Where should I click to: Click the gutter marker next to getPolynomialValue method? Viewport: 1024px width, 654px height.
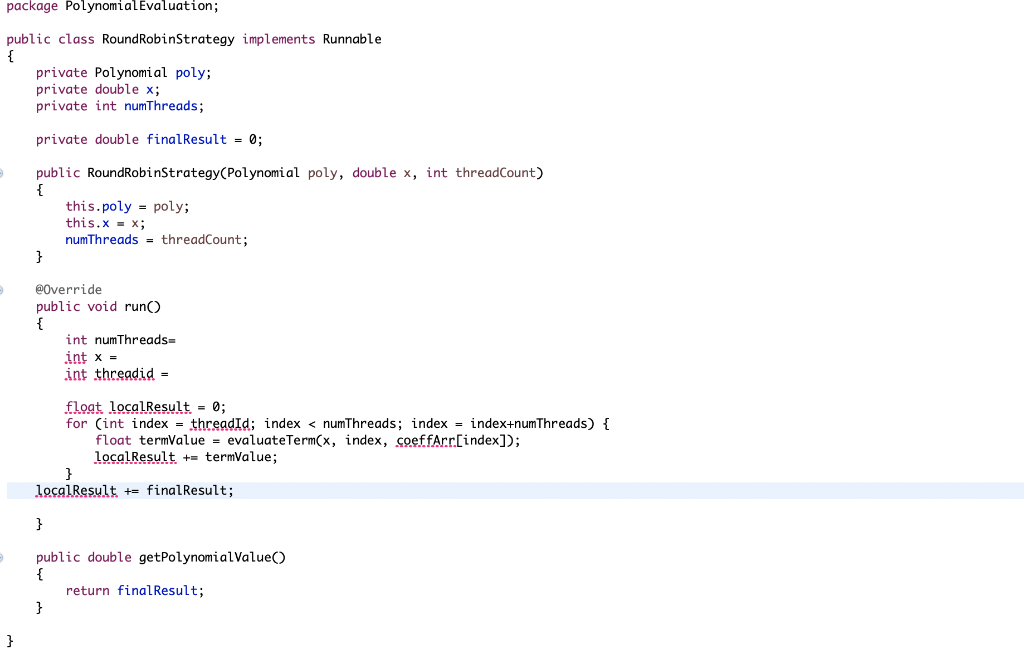coord(3,557)
